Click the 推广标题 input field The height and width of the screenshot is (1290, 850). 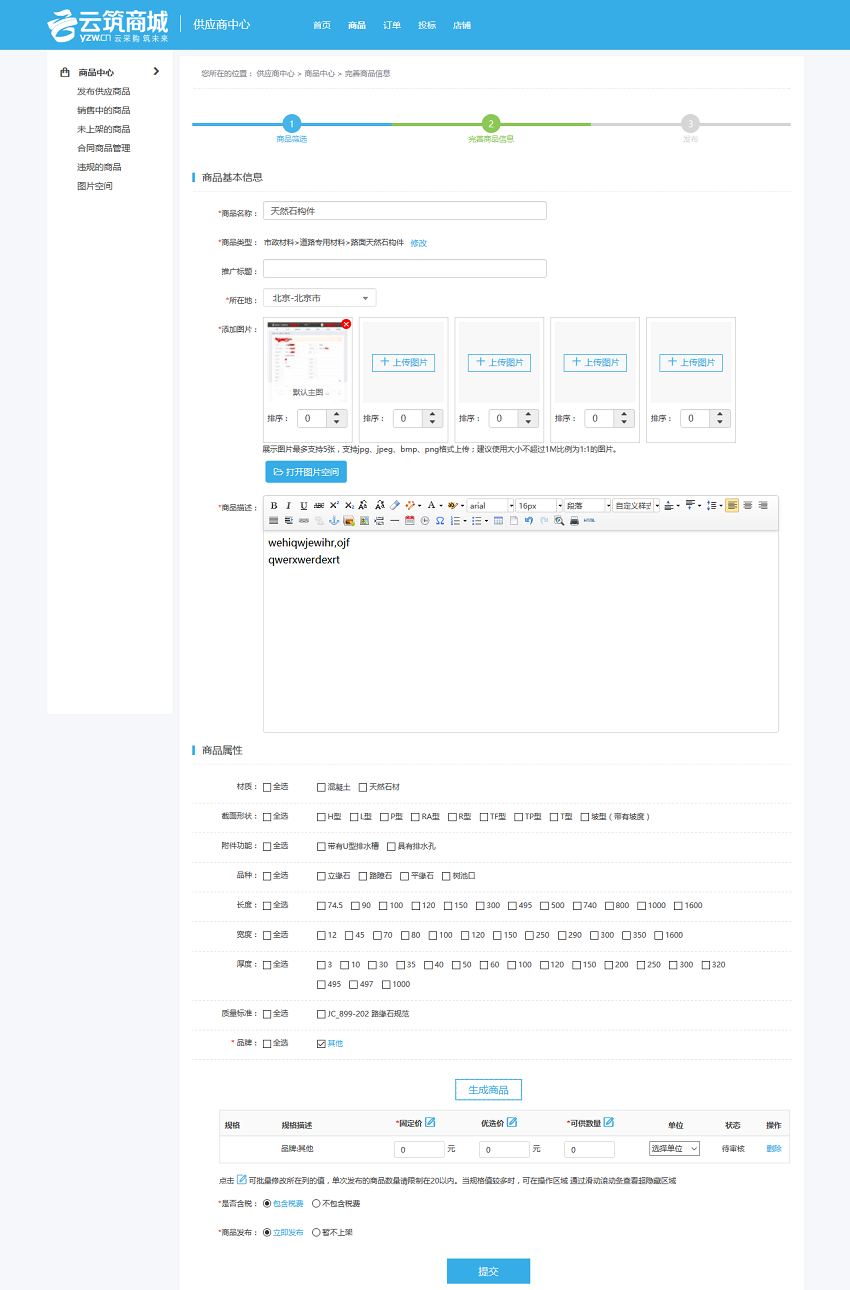404,269
